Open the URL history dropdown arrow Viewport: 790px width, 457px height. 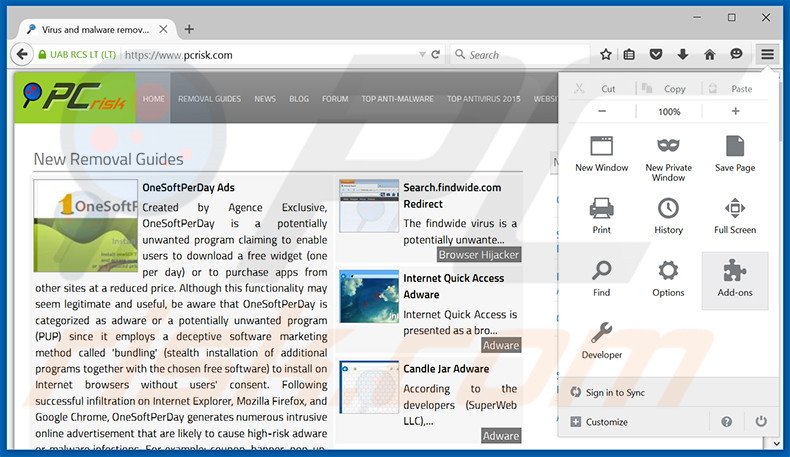tap(422, 54)
